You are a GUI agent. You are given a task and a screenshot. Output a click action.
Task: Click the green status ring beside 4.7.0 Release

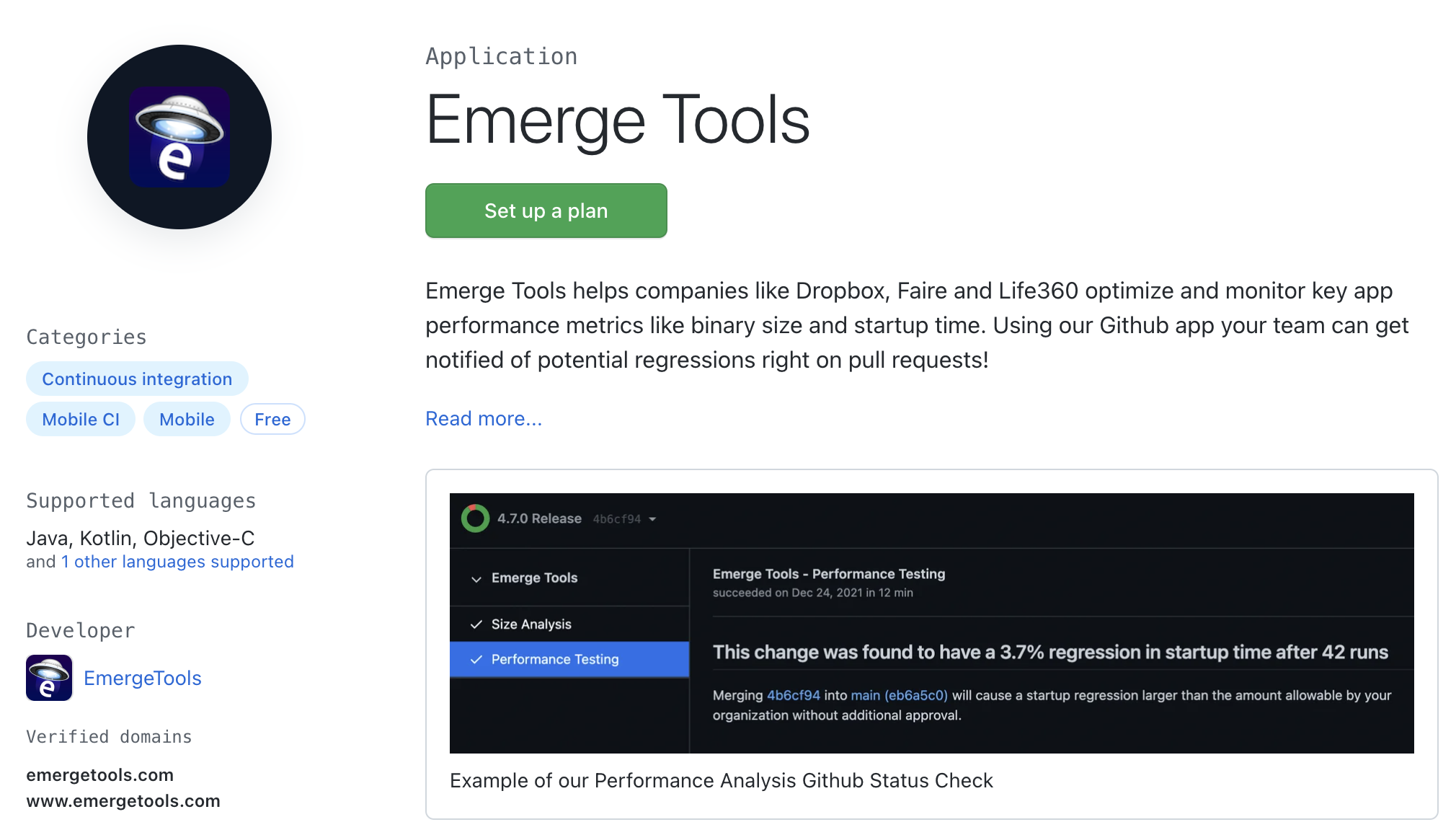[x=475, y=518]
